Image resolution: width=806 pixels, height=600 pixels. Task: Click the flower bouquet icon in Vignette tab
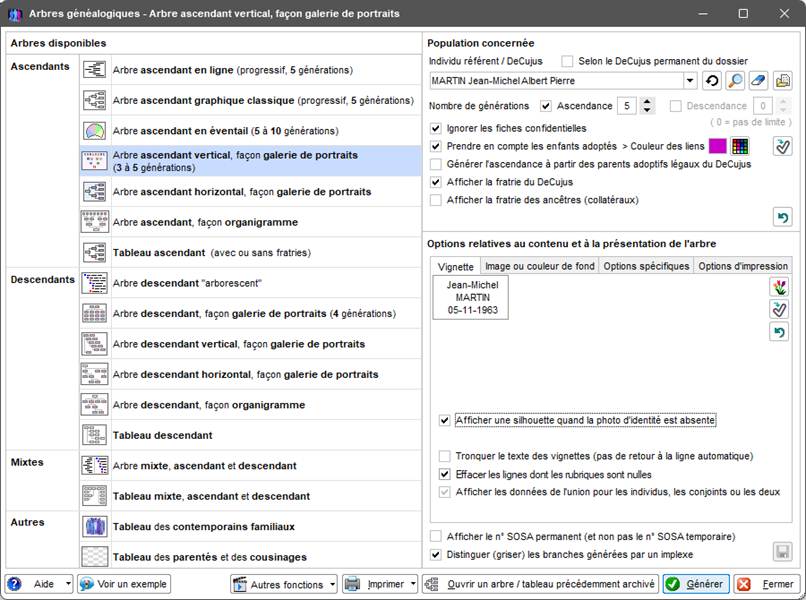pyautogui.click(x=780, y=288)
